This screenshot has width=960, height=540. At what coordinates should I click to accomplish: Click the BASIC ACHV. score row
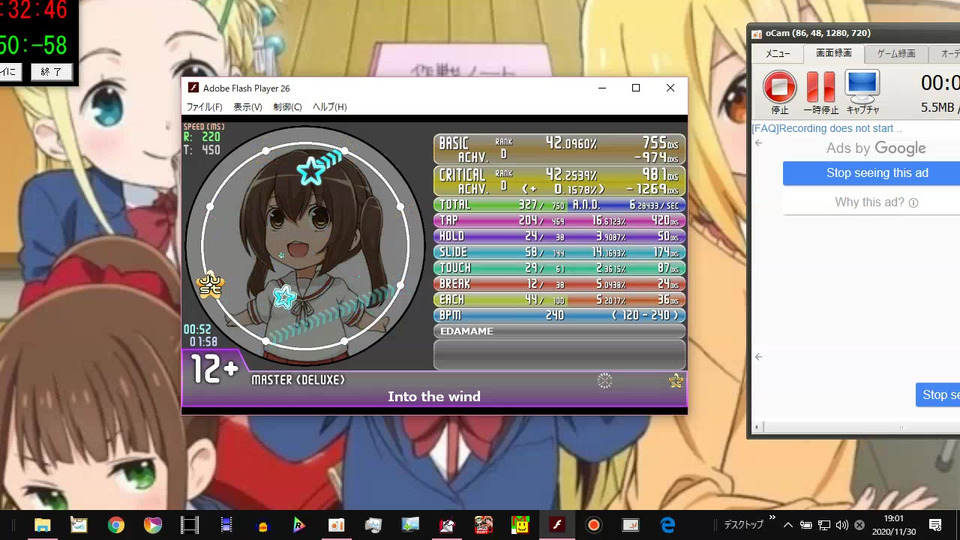(x=559, y=149)
